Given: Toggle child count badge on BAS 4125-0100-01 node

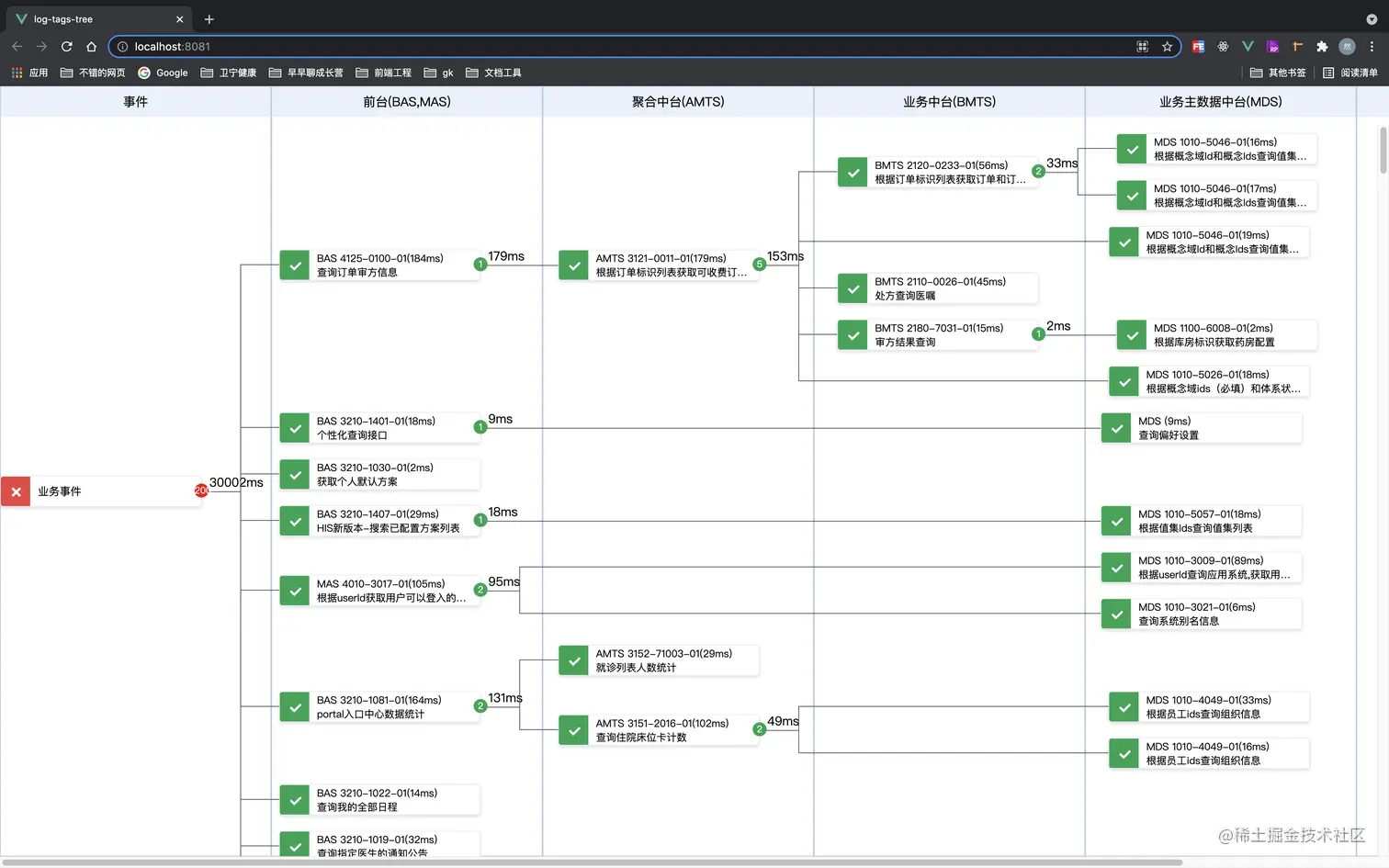Looking at the screenshot, I should point(480,265).
